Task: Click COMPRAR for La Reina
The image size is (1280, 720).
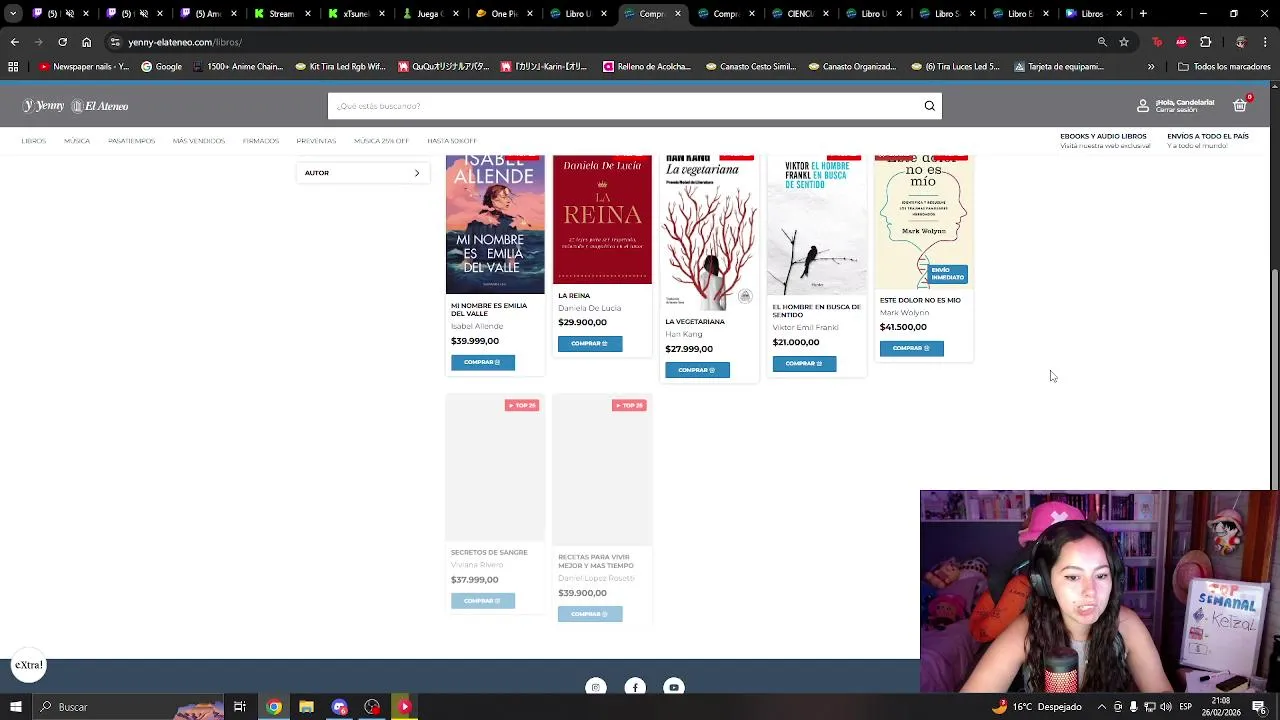Action: coord(590,343)
